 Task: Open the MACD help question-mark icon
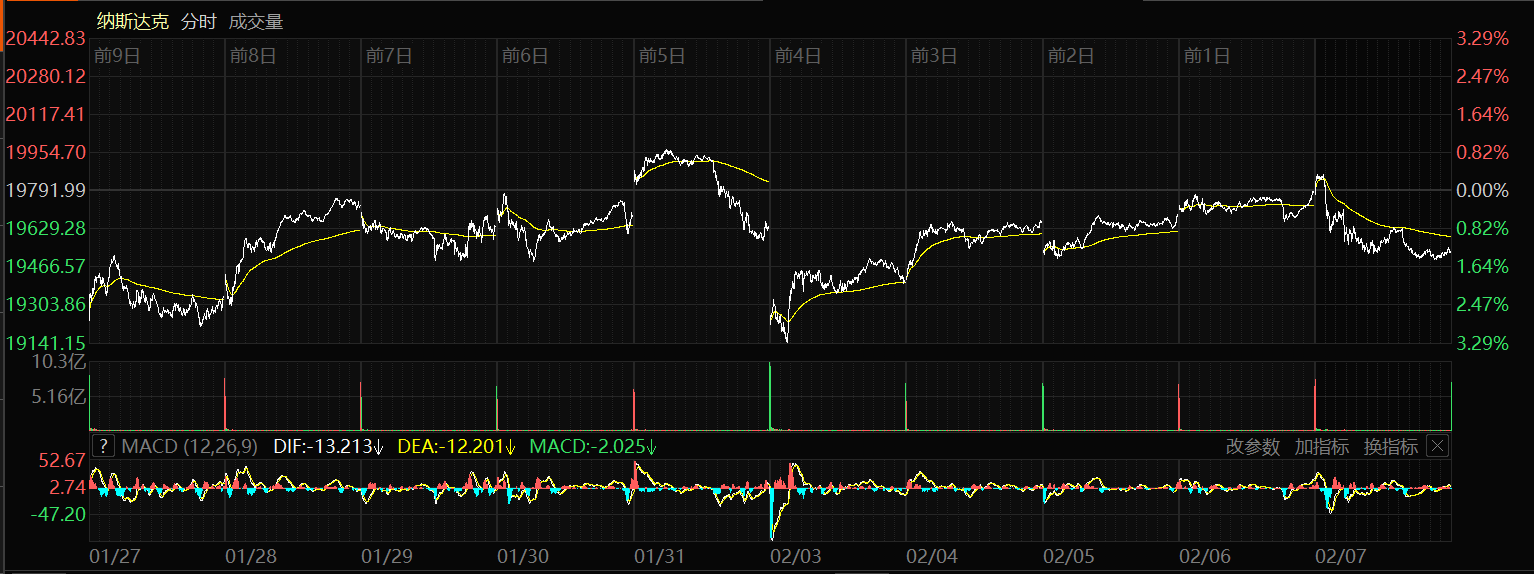point(103,446)
